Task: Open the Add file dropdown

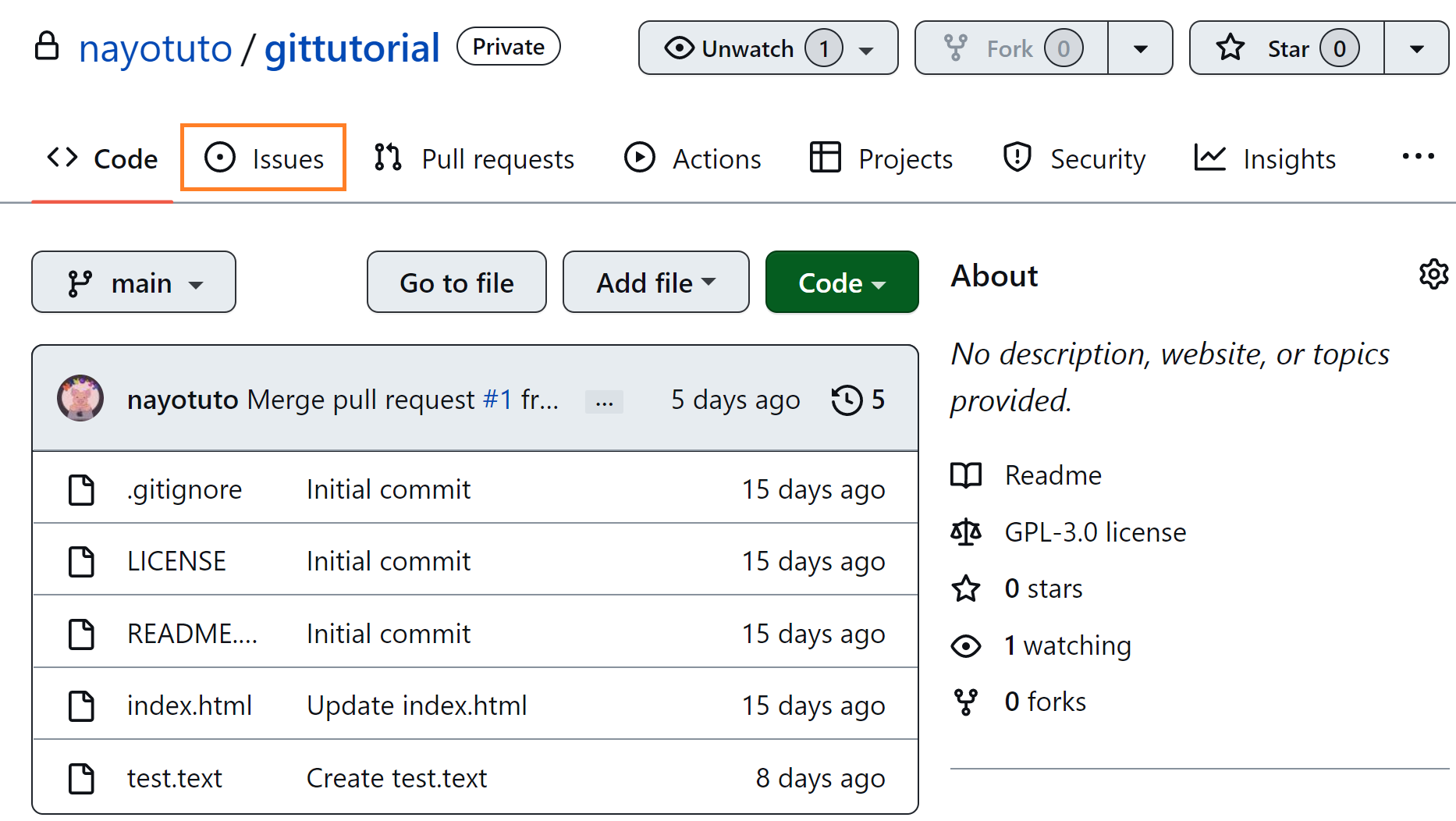Action: (x=655, y=283)
